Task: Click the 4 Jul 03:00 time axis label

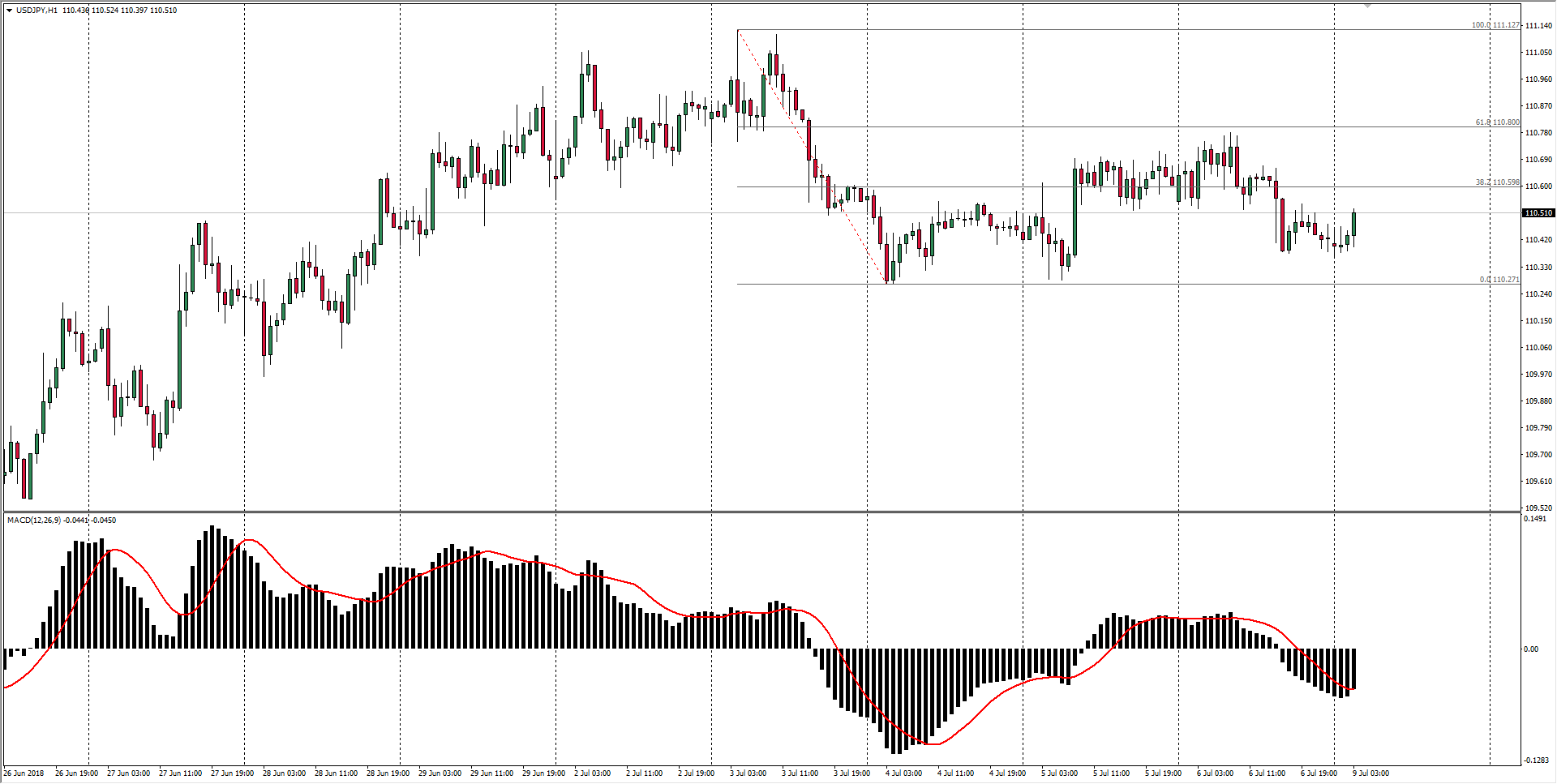Action: [x=903, y=773]
